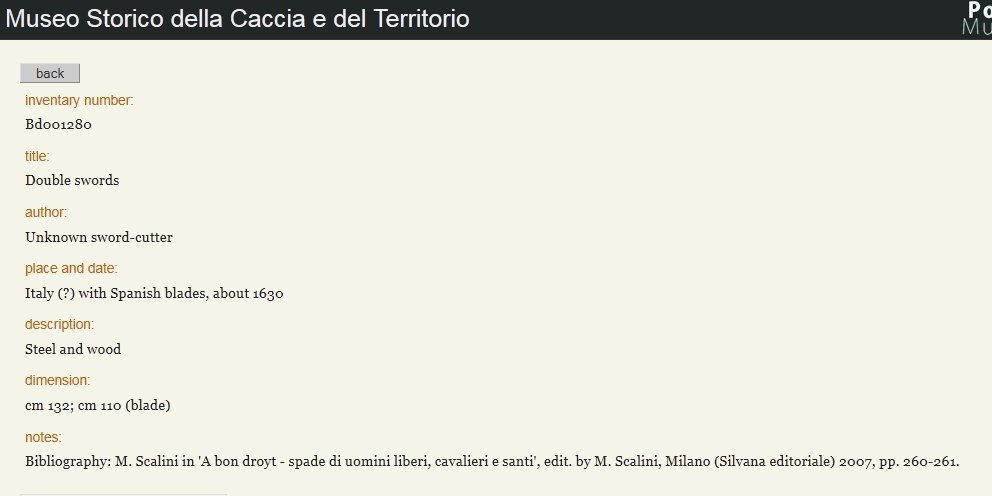Select the 'author:' field label

(46, 213)
